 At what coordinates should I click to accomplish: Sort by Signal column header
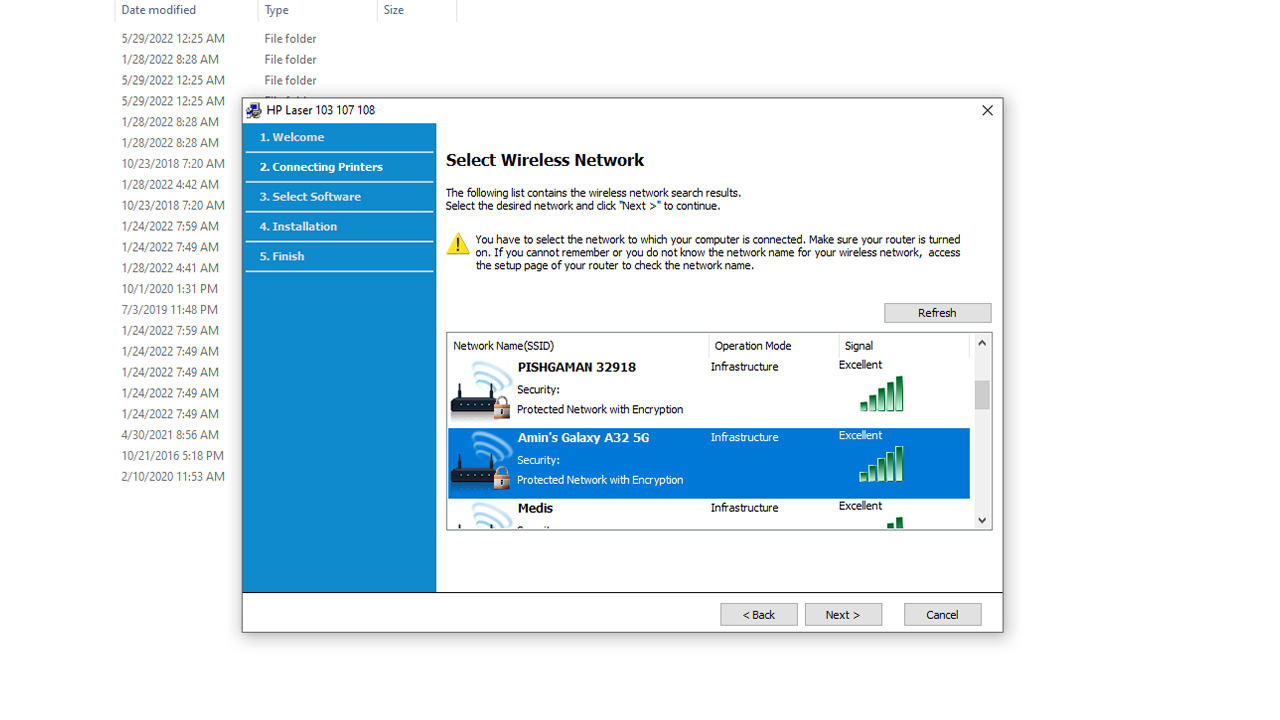pyautogui.click(x=904, y=345)
